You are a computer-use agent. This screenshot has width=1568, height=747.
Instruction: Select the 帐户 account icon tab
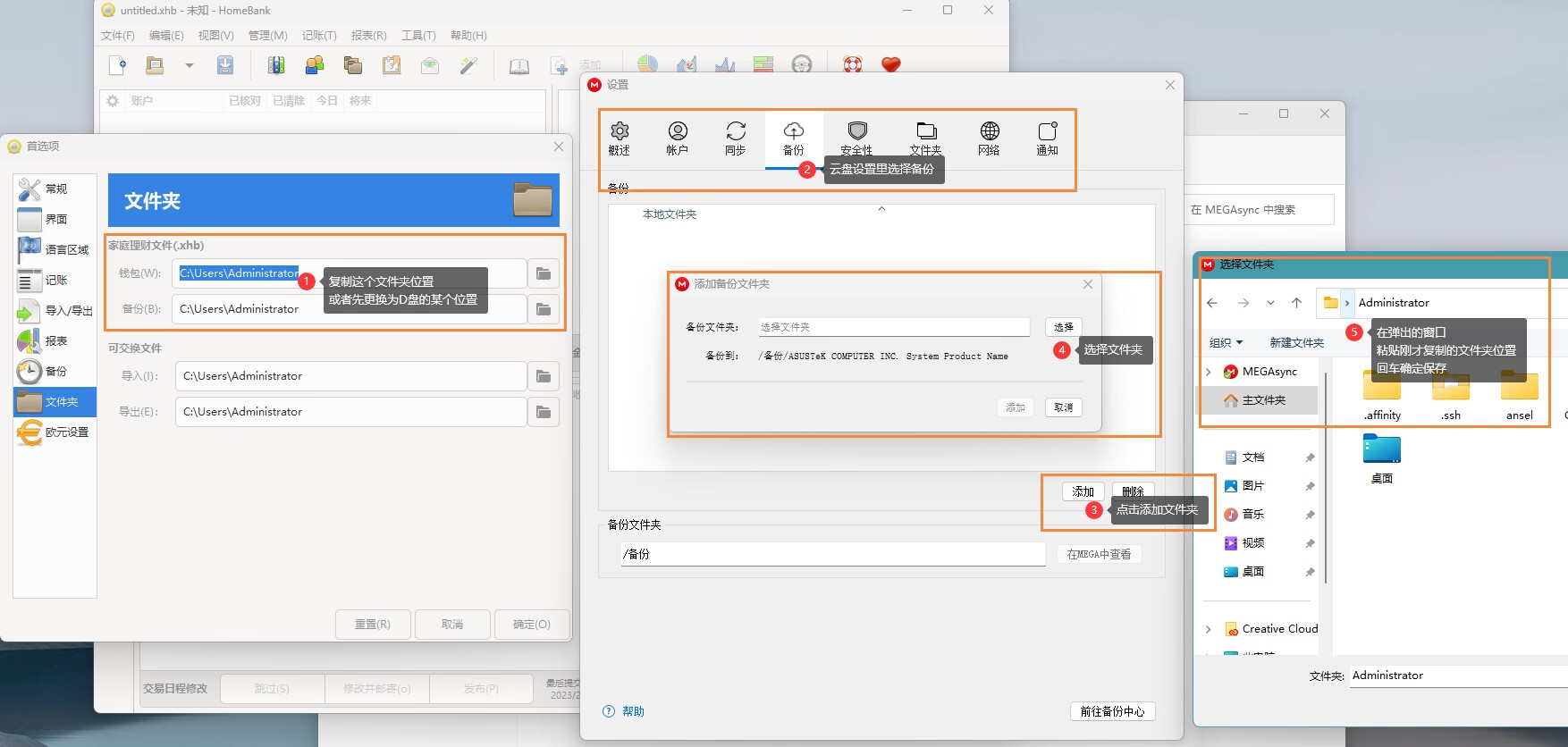click(x=678, y=138)
